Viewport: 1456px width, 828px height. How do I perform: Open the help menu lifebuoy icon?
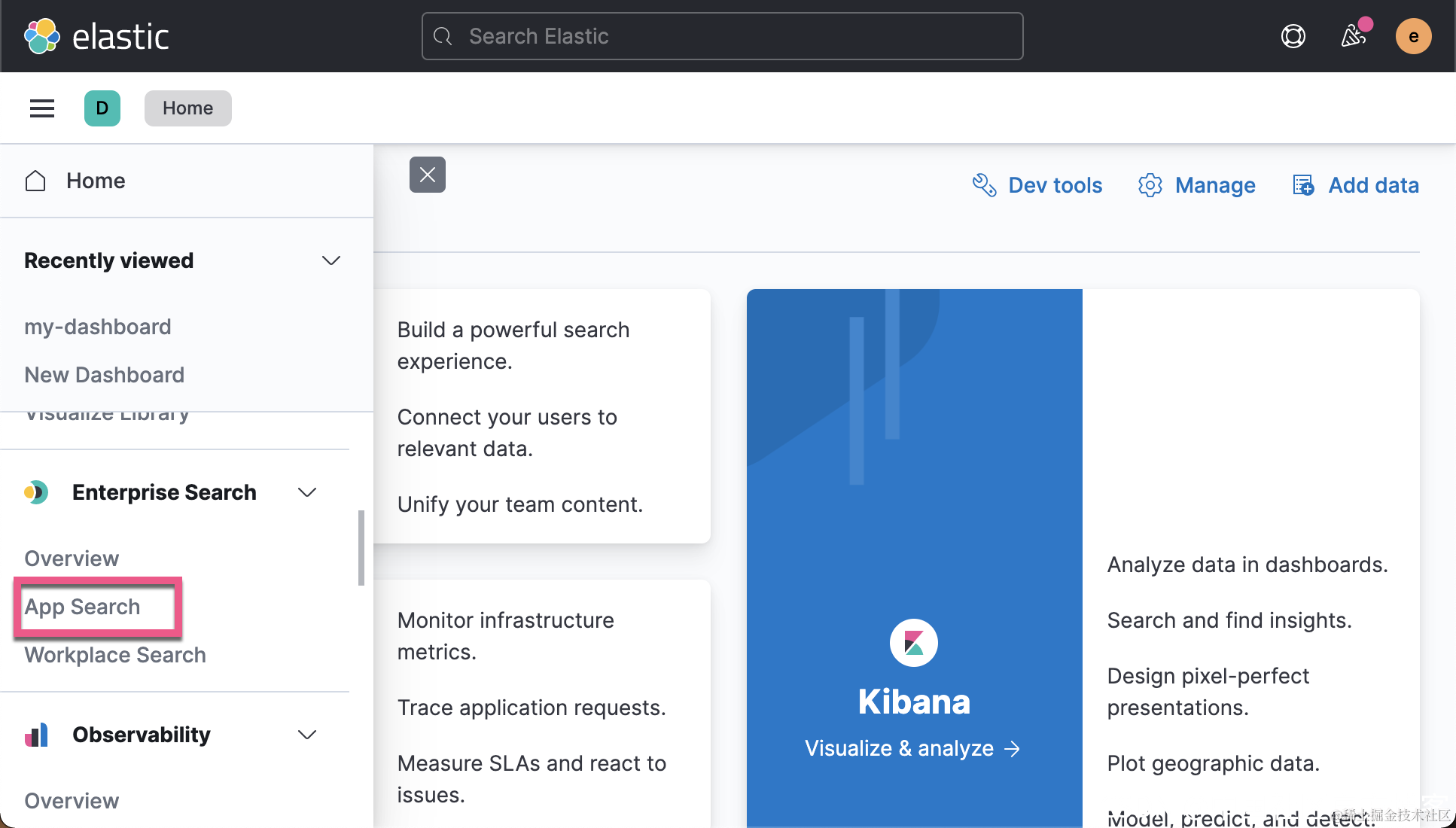click(x=1293, y=36)
